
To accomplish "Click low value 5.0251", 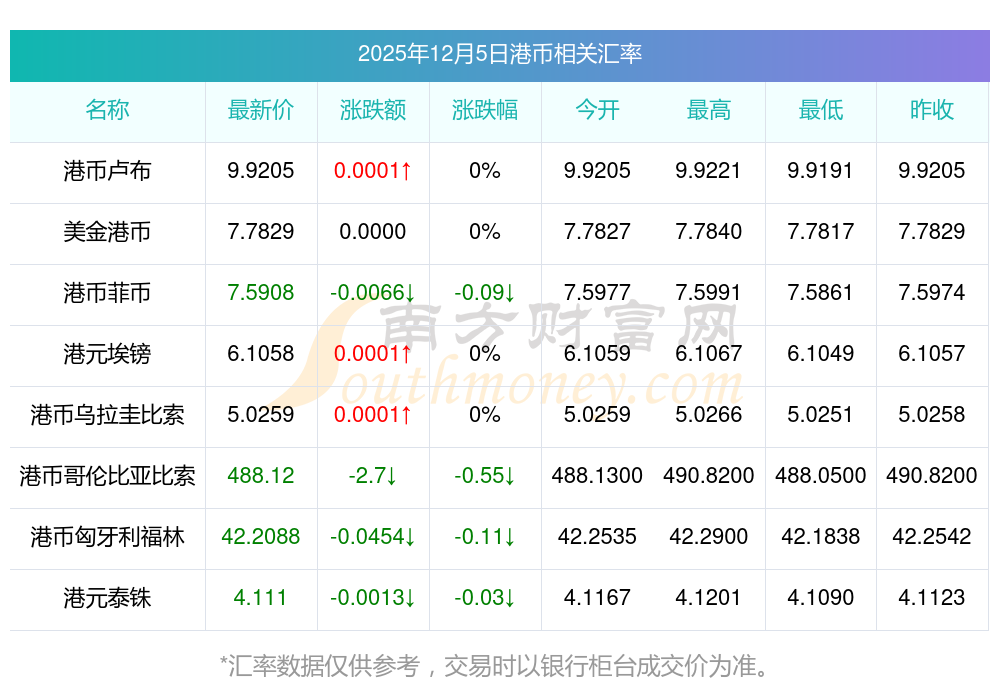I will click(820, 415).
